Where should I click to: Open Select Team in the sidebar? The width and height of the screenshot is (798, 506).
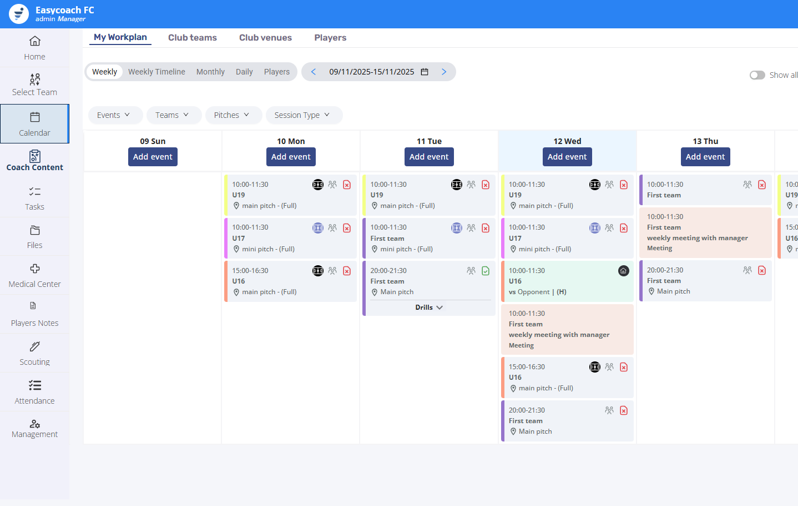point(35,85)
